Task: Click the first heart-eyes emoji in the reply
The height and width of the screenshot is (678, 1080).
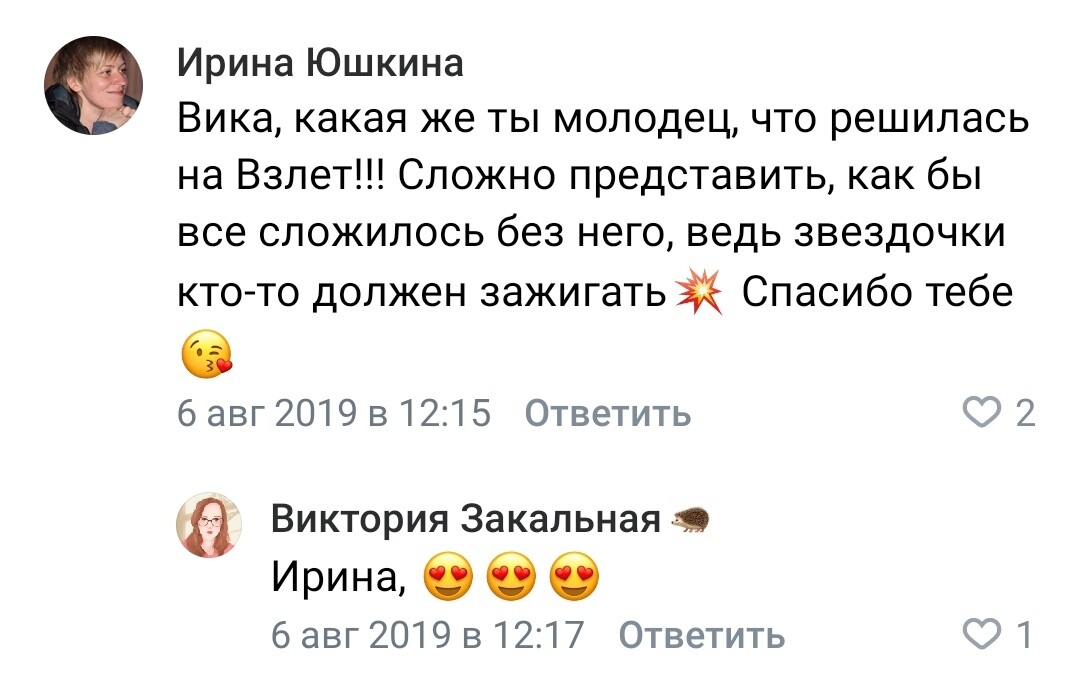Action: pyautogui.click(x=447, y=579)
